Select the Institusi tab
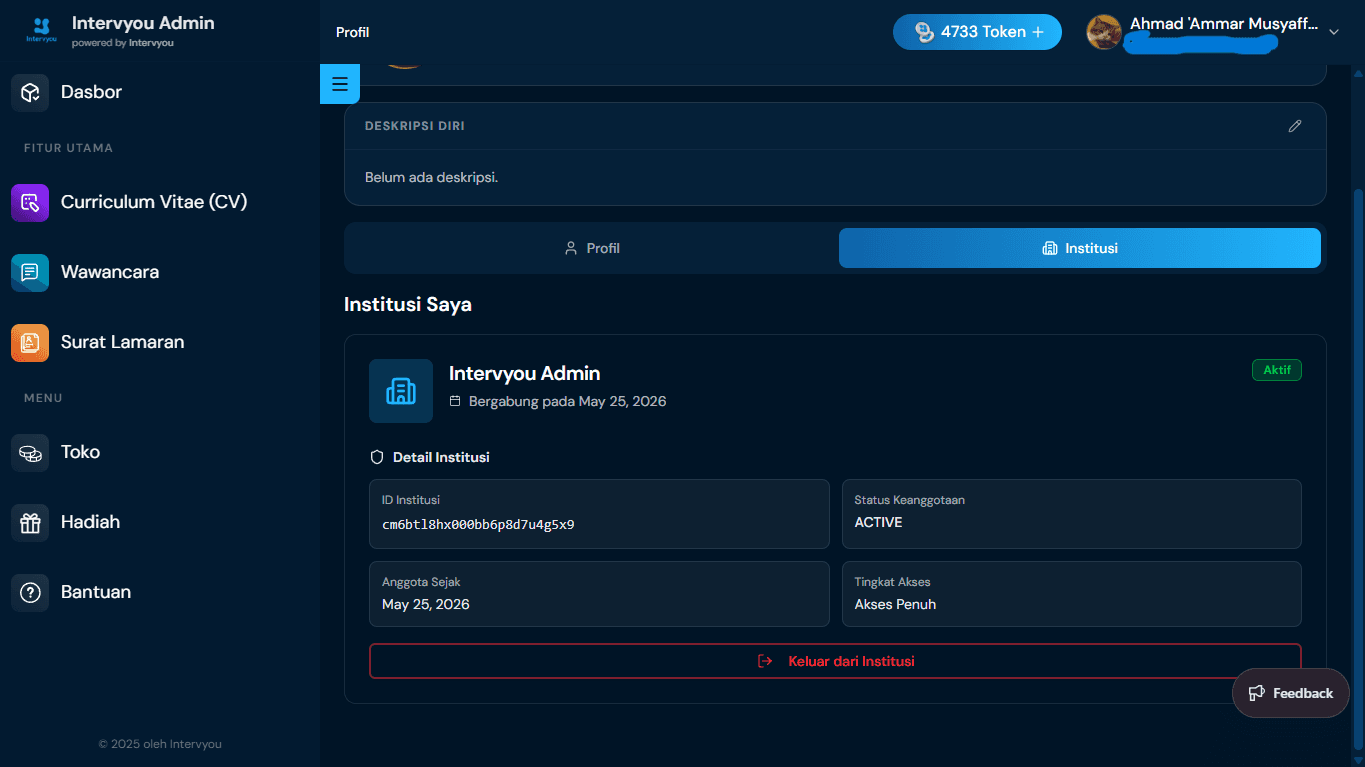The width and height of the screenshot is (1365, 767). pyautogui.click(x=1080, y=248)
